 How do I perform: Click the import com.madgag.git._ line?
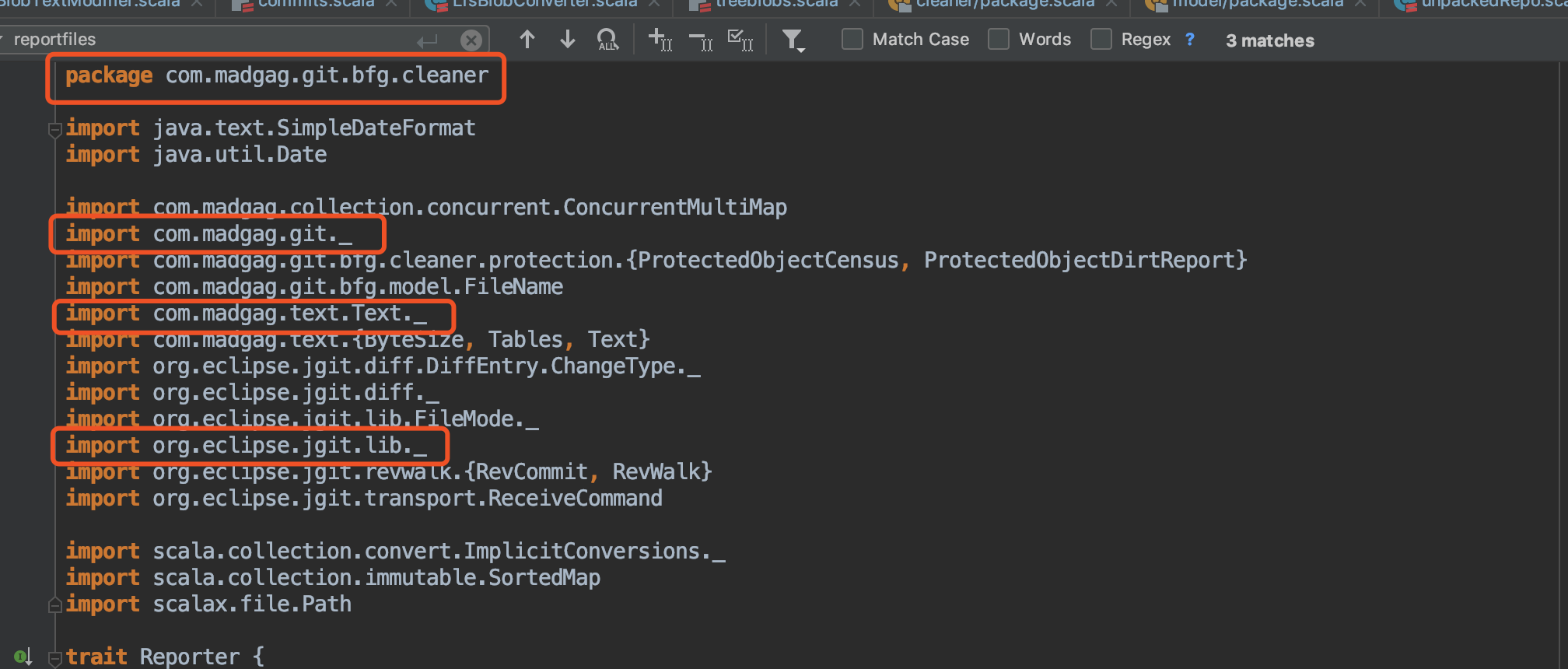pos(208,233)
